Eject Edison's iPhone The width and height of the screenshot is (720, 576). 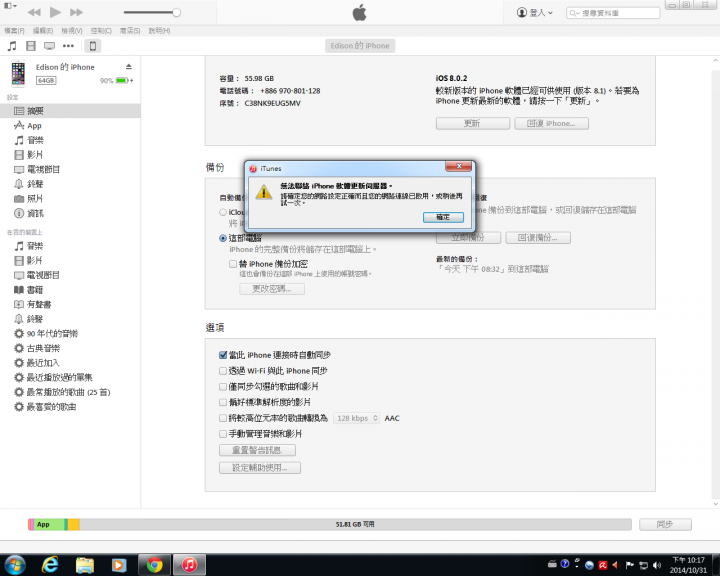tap(129, 67)
